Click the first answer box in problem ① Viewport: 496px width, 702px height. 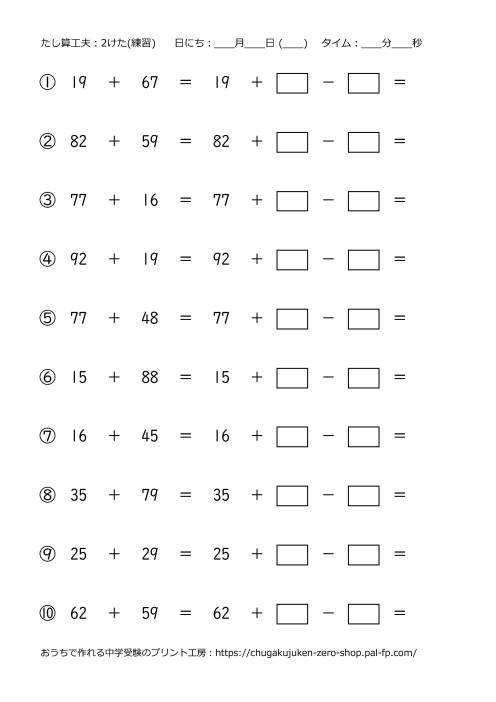coord(292,83)
